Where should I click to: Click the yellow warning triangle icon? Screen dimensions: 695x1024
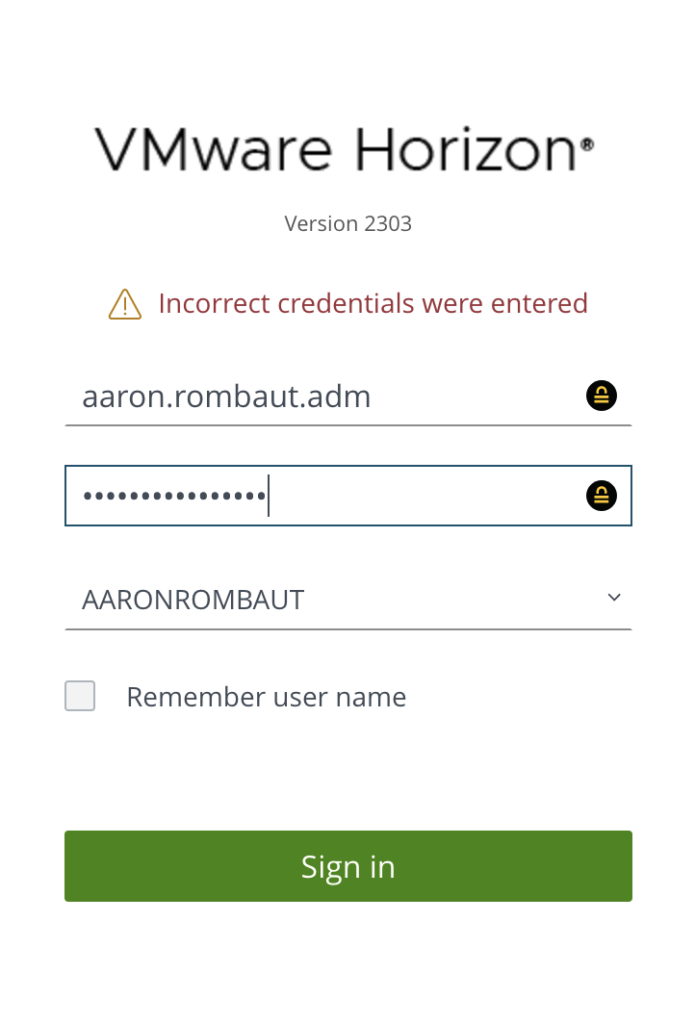(125, 304)
